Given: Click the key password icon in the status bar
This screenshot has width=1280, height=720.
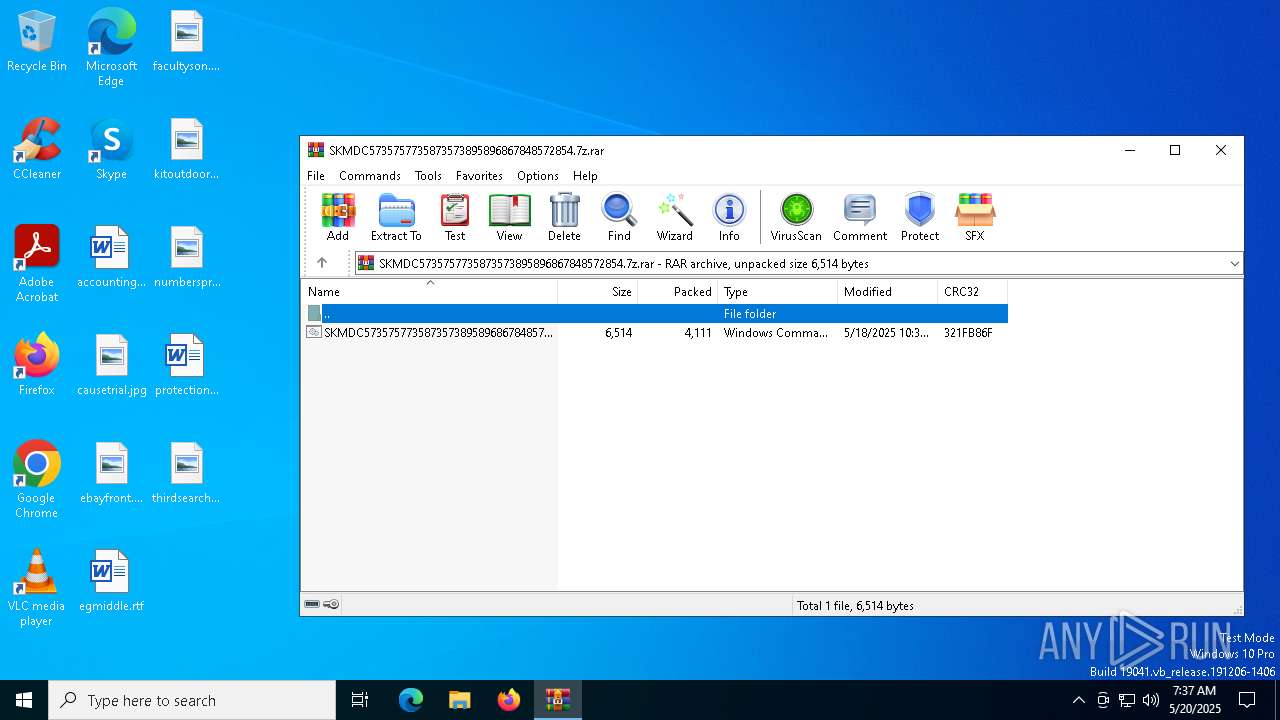Looking at the screenshot, I should [332, 604].
